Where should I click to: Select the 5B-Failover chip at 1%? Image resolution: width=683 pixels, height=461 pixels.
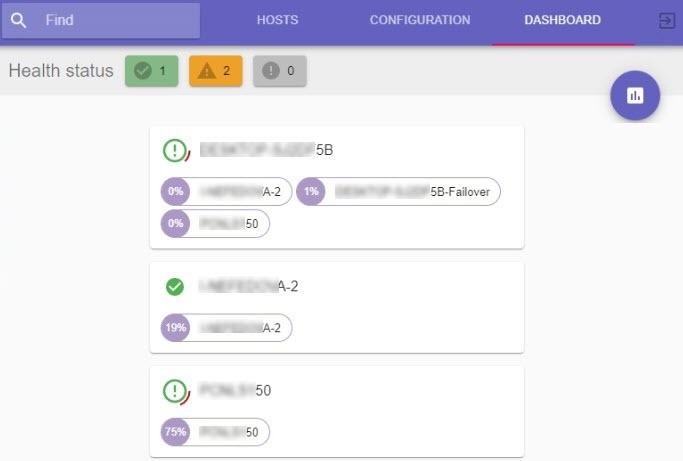(399, 192)
